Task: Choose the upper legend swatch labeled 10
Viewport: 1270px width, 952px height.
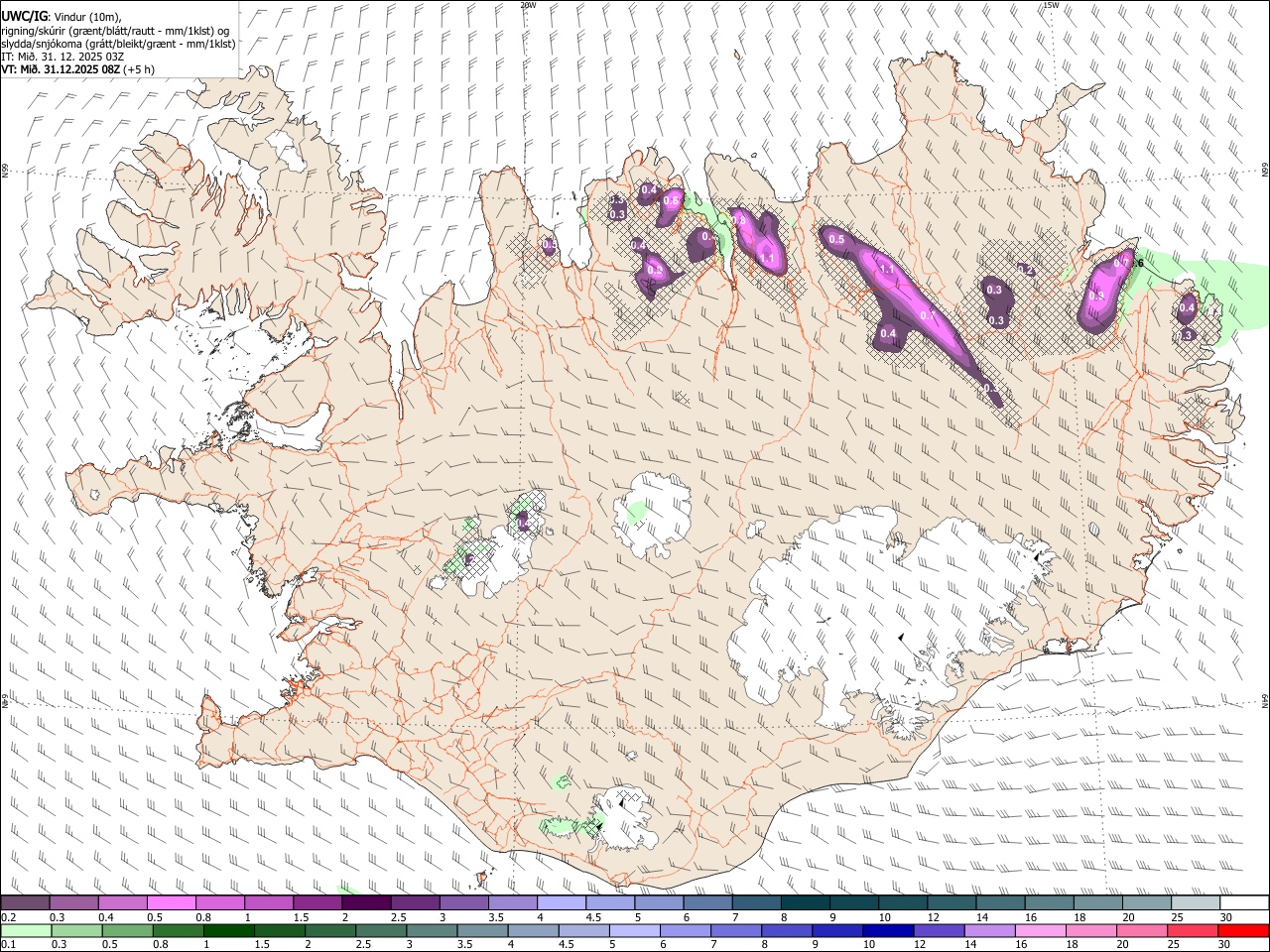Action: click(x=902, y=903)
